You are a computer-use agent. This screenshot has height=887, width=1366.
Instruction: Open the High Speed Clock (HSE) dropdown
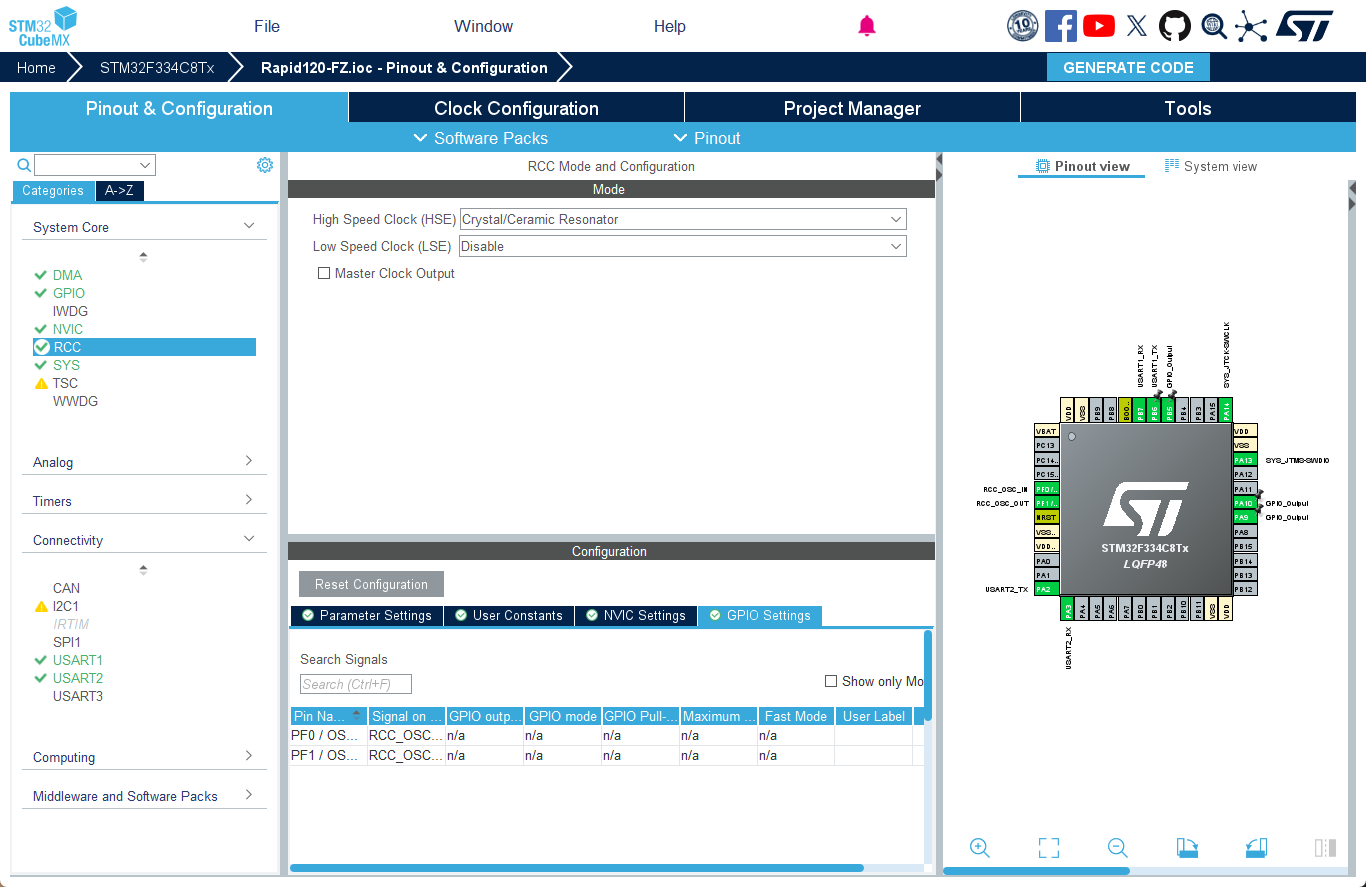(682, 219)
